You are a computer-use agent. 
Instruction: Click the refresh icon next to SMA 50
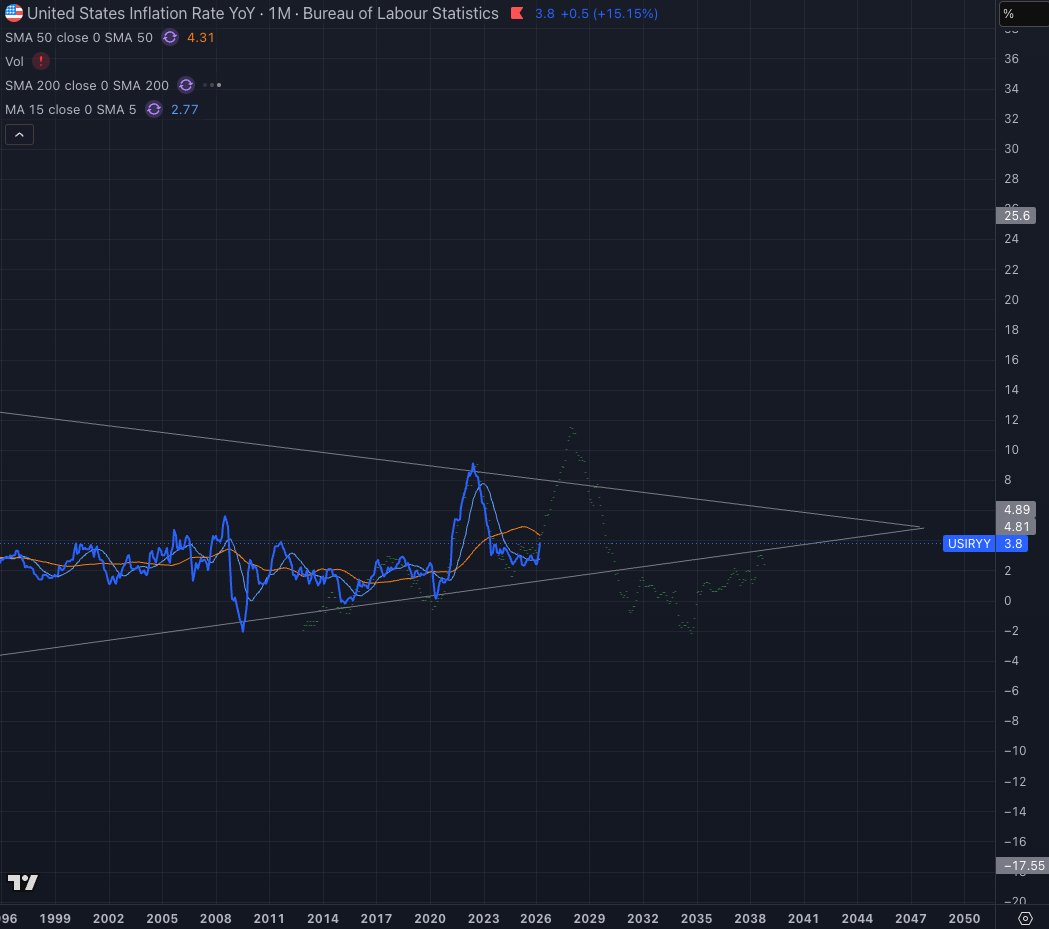pos(170,37)
